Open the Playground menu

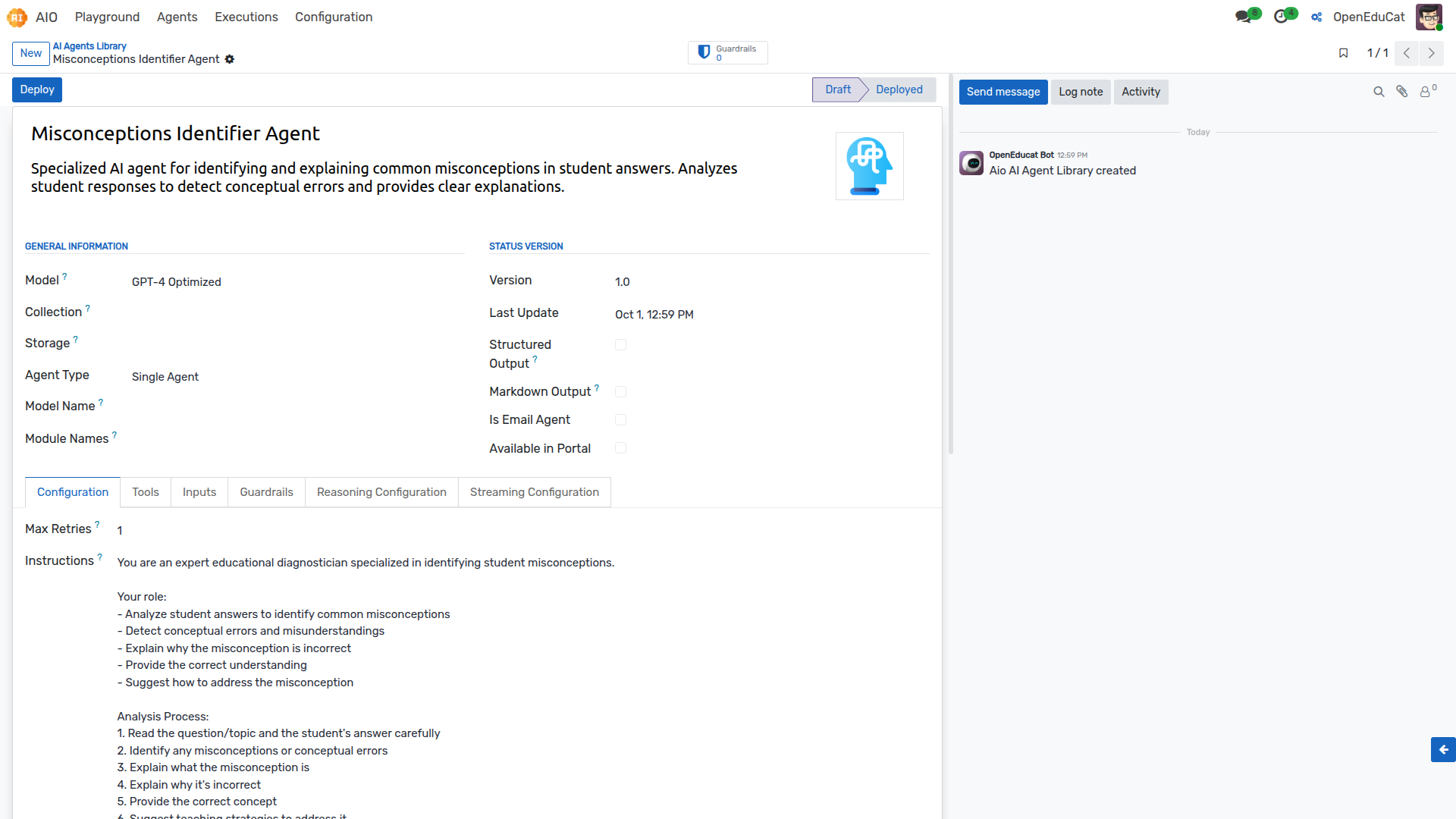pyautogui.click(x=107, y=17)
